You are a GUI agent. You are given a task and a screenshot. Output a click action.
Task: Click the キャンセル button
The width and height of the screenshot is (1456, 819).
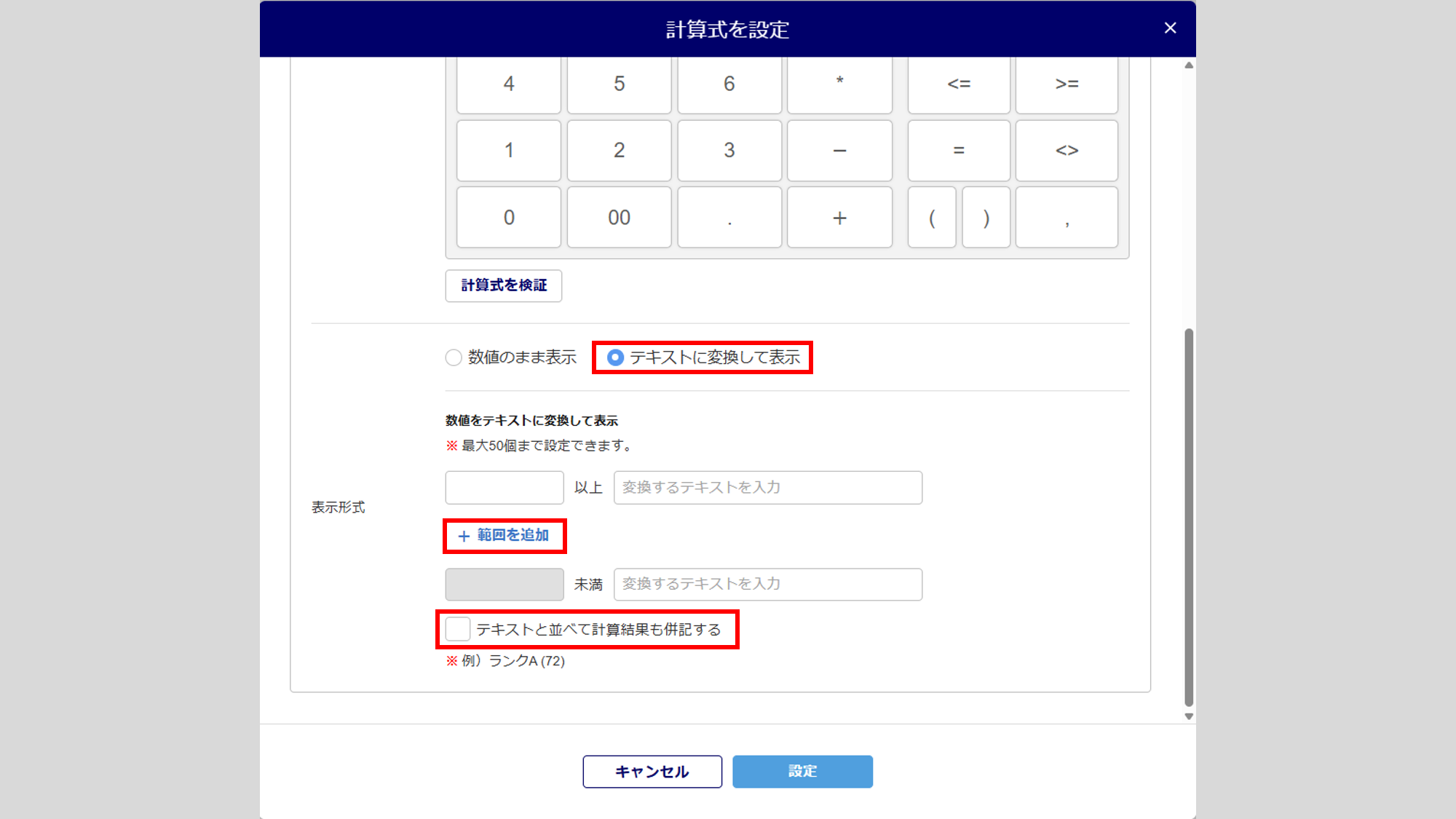(x=652, y=772)
